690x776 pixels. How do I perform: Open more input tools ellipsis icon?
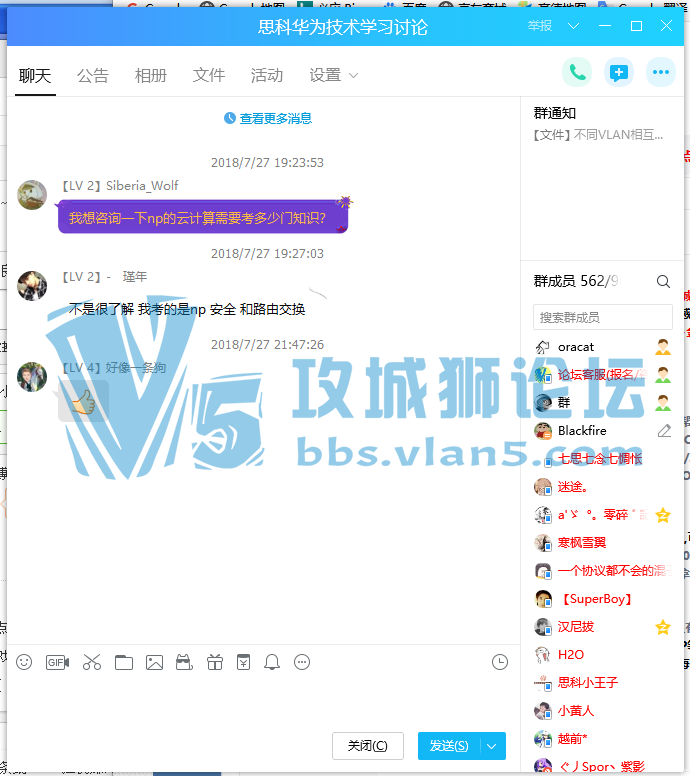(302, 662)
